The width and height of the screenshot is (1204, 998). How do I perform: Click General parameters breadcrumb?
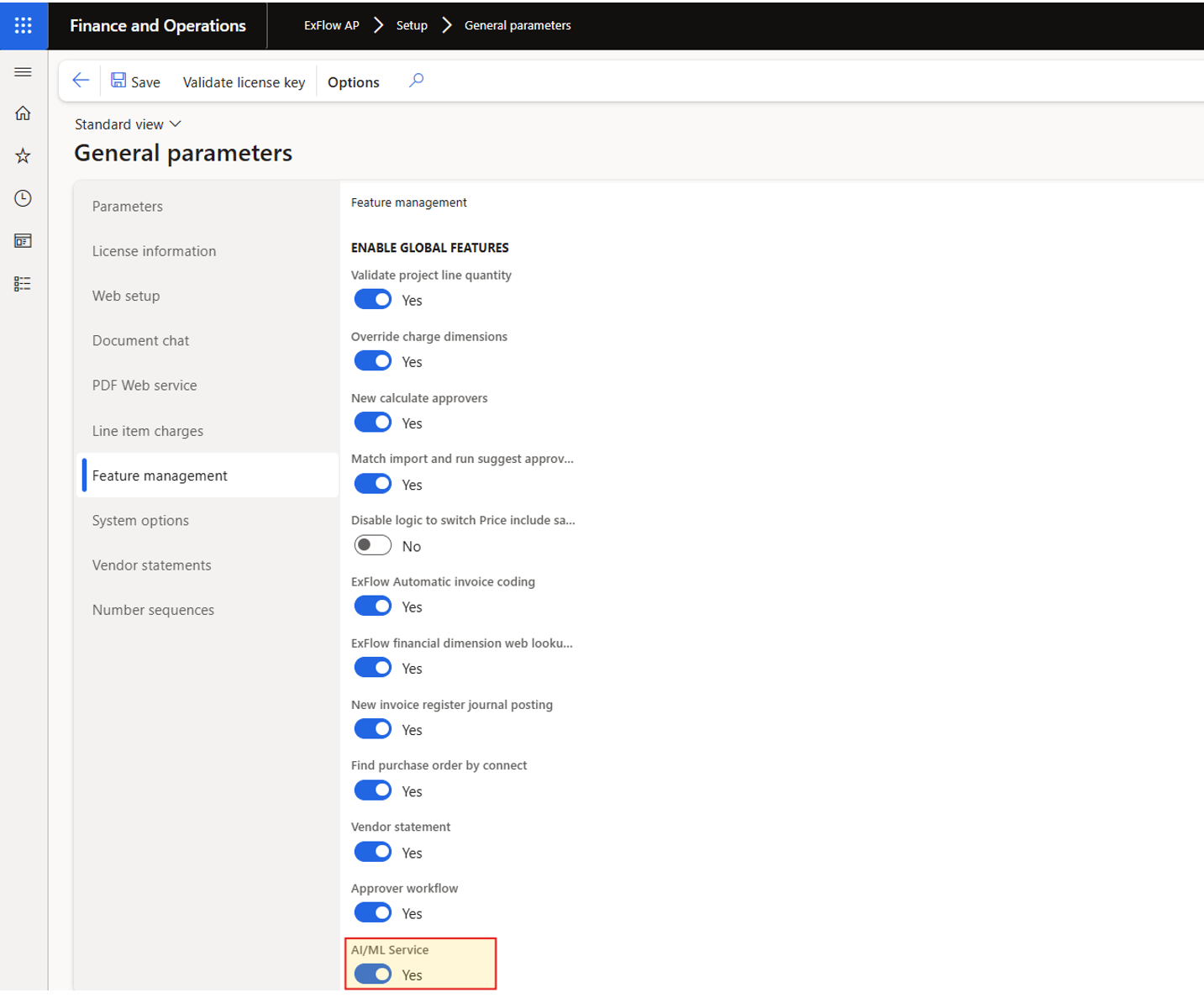pyautogui.click(x=518, y=25)
